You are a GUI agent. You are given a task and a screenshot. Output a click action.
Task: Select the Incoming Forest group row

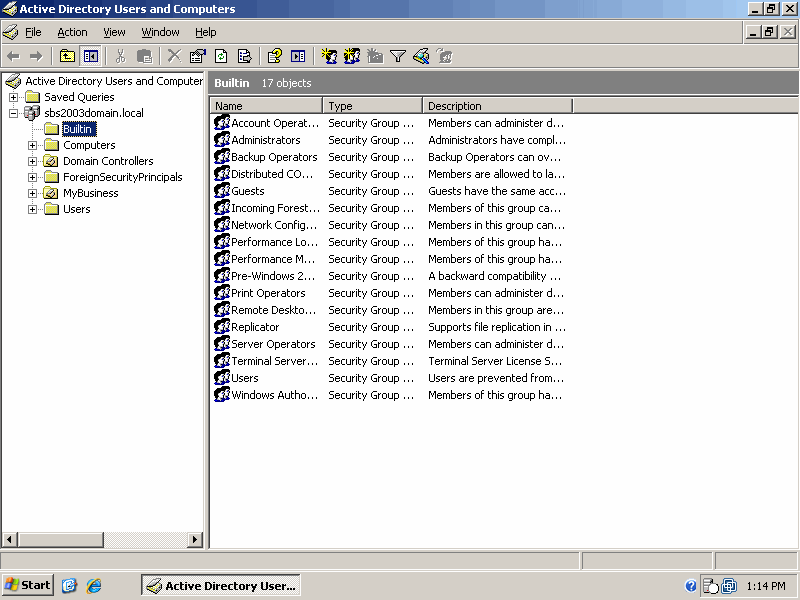(x=390, y=208)
